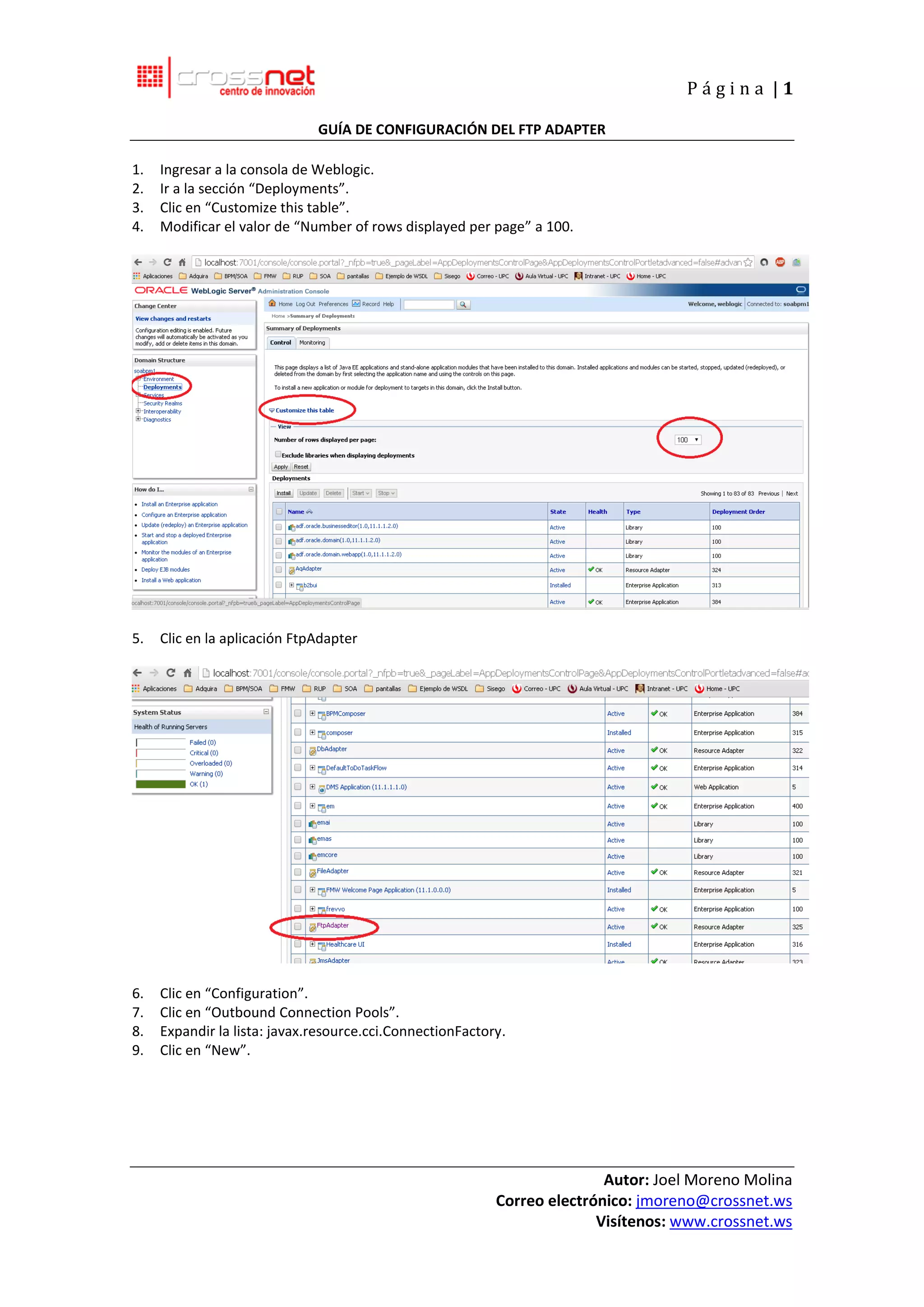Click the console search text field
924x1307 pixels.
tap(429, 305)
